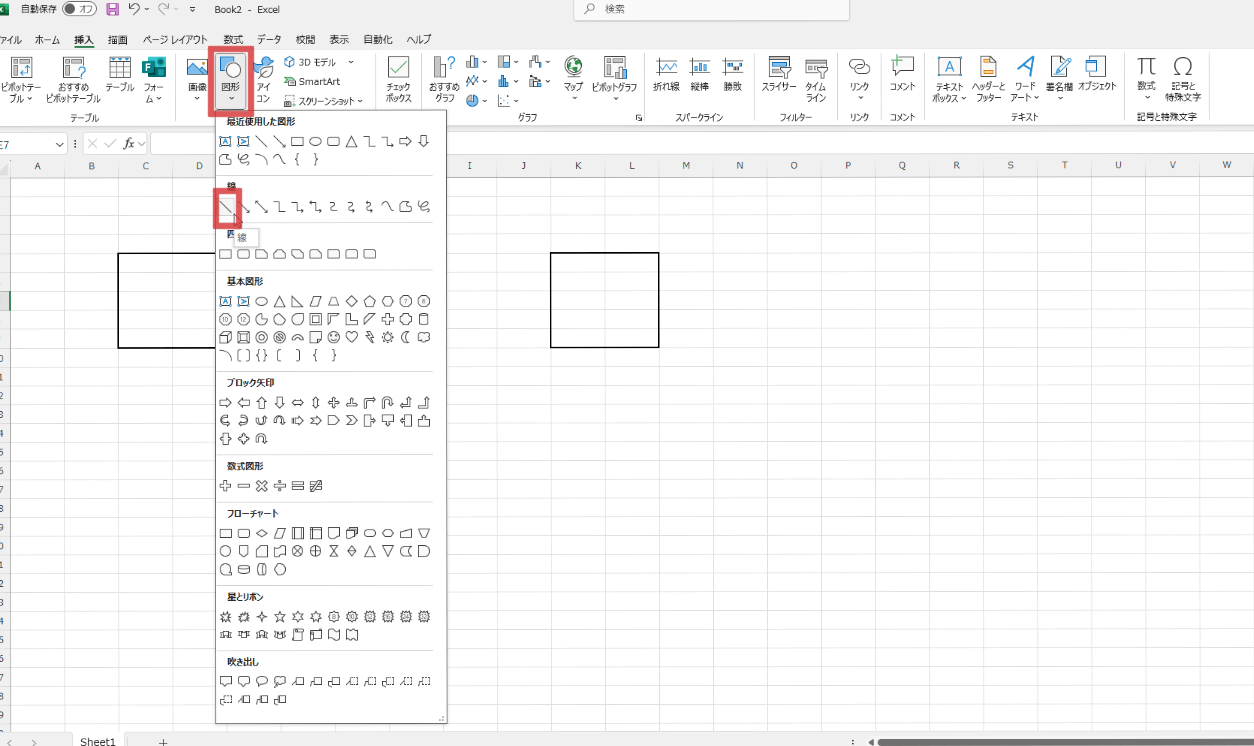1254x746 pixels.
Task: Pick the left block arrow
Action: [x=243, y=402]
